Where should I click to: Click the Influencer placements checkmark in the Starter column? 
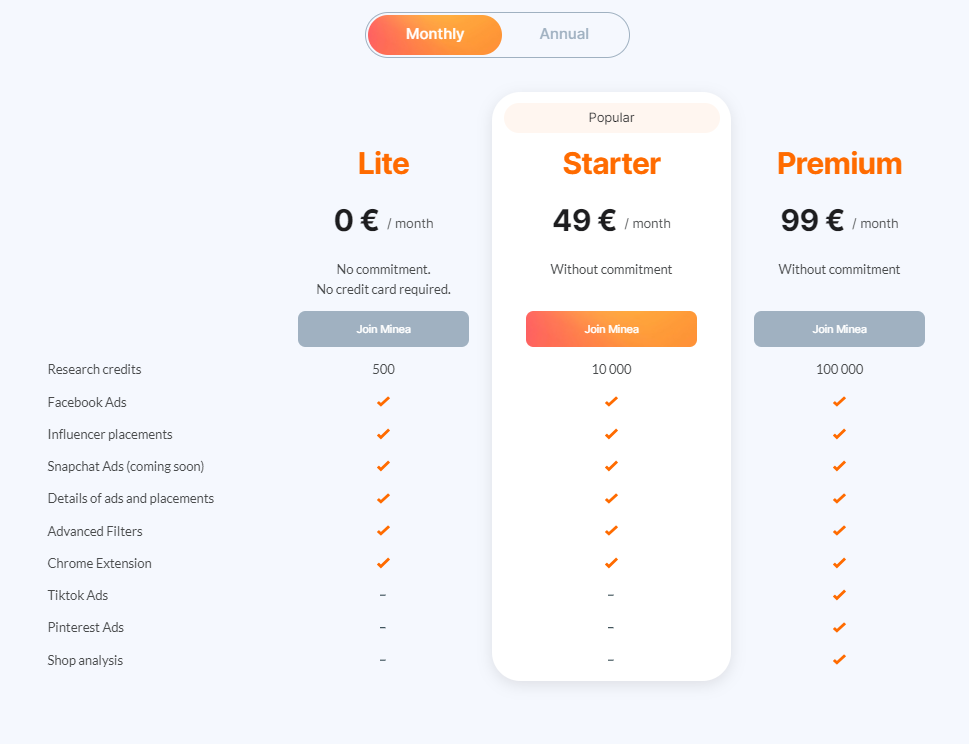[611, 434]
